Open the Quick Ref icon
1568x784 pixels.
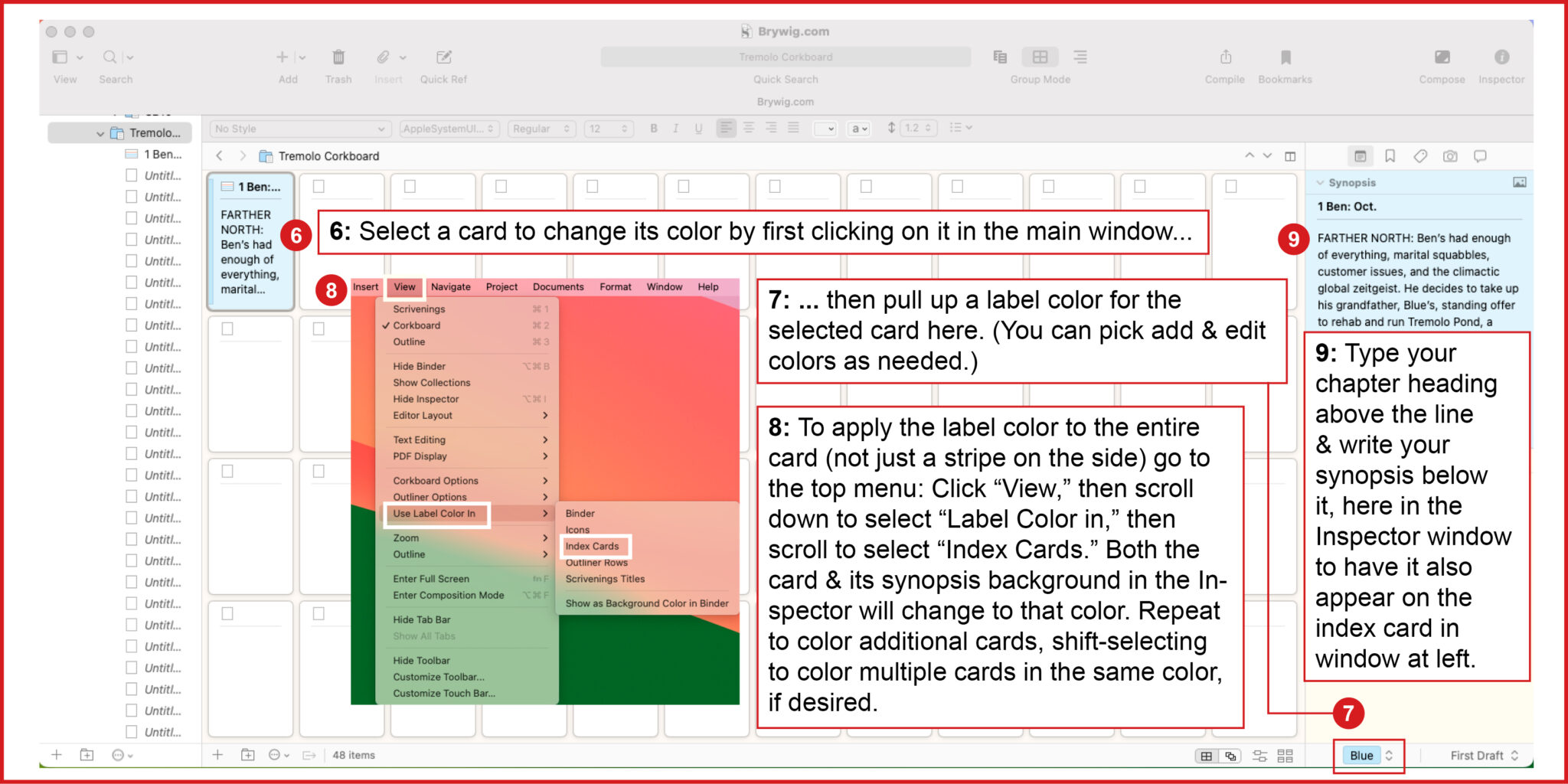click(443, 57)
